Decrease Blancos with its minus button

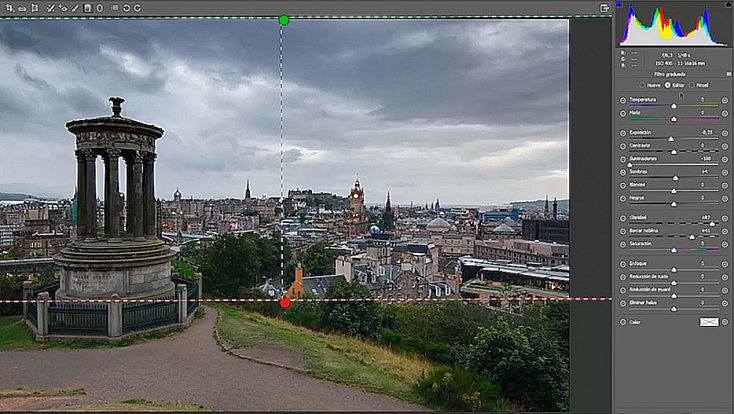623,185
